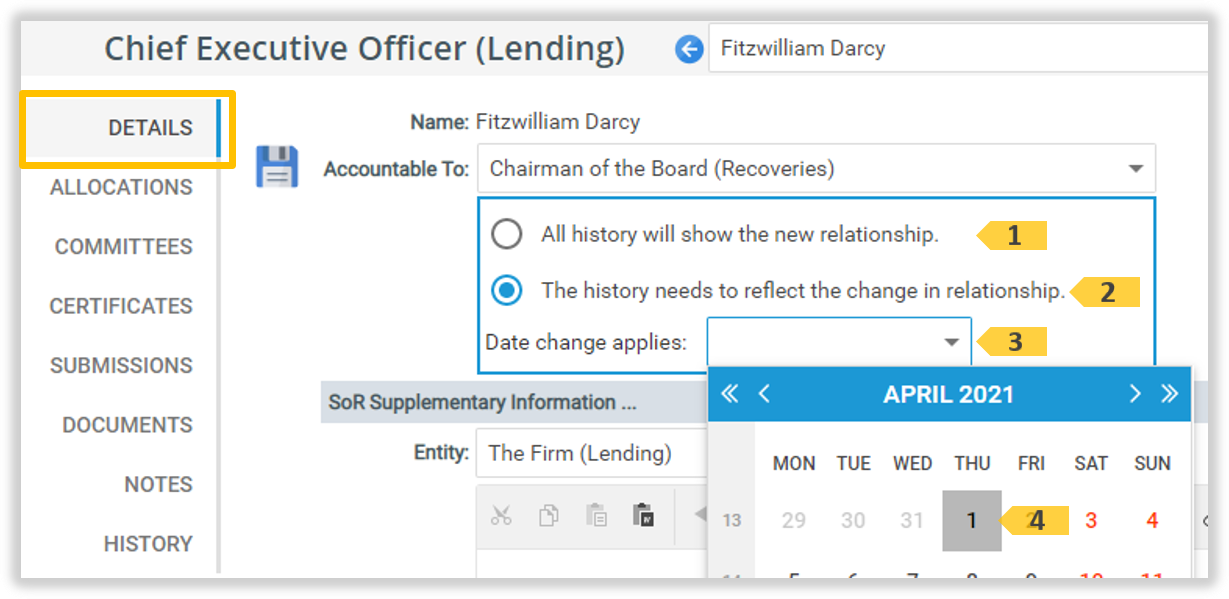Jump forward one year with double-right arrow
The image size is (1229, 599).
[1169, 394]
